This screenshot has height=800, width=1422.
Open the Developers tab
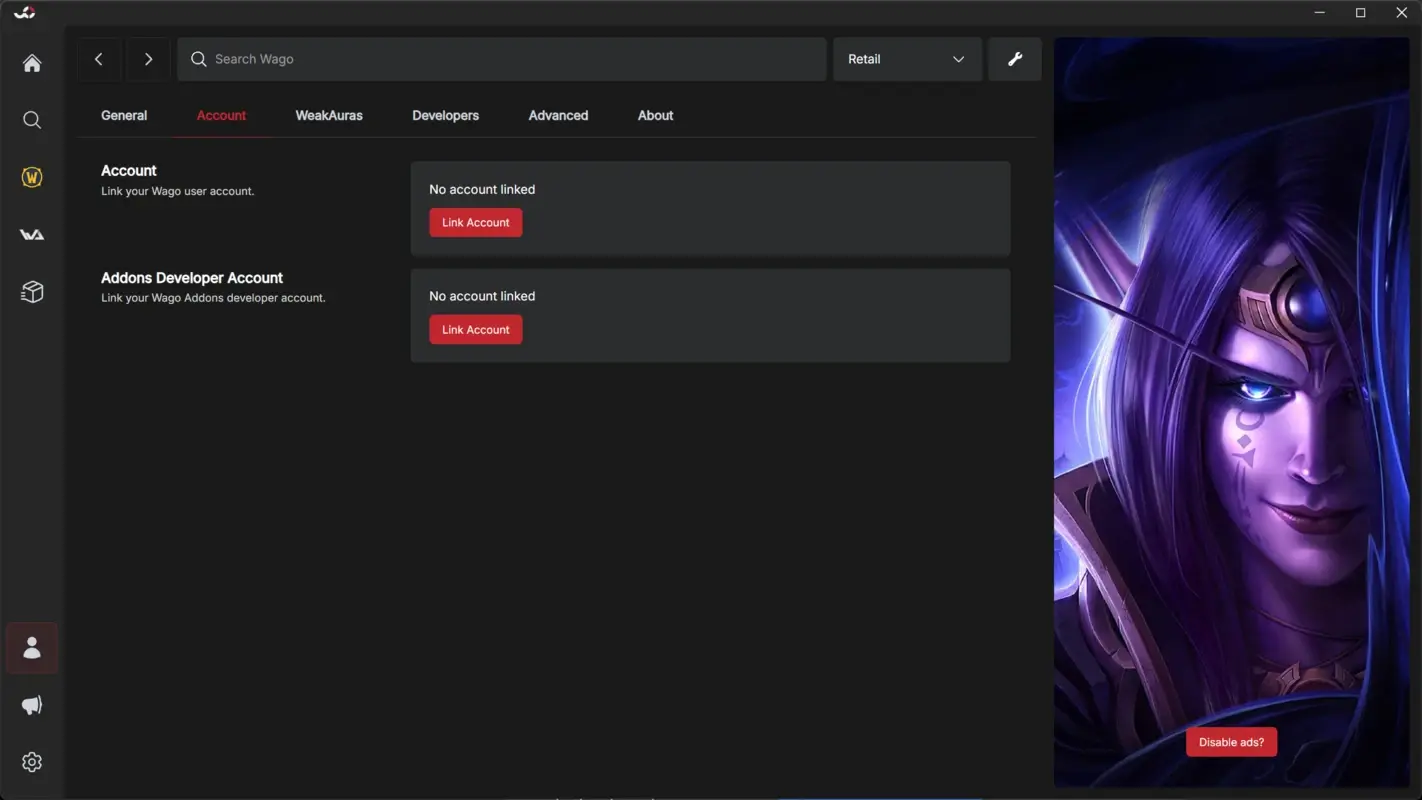click(445, 115)
